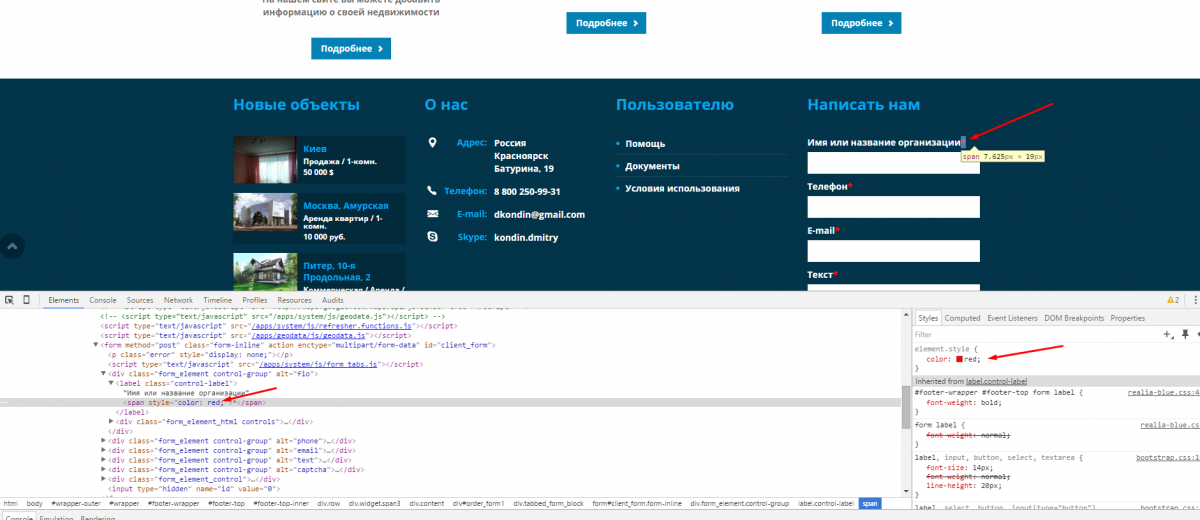1200x520 pixels.
Task: Click the scroll-to-top round arrow button
Action: click(10, 245)
